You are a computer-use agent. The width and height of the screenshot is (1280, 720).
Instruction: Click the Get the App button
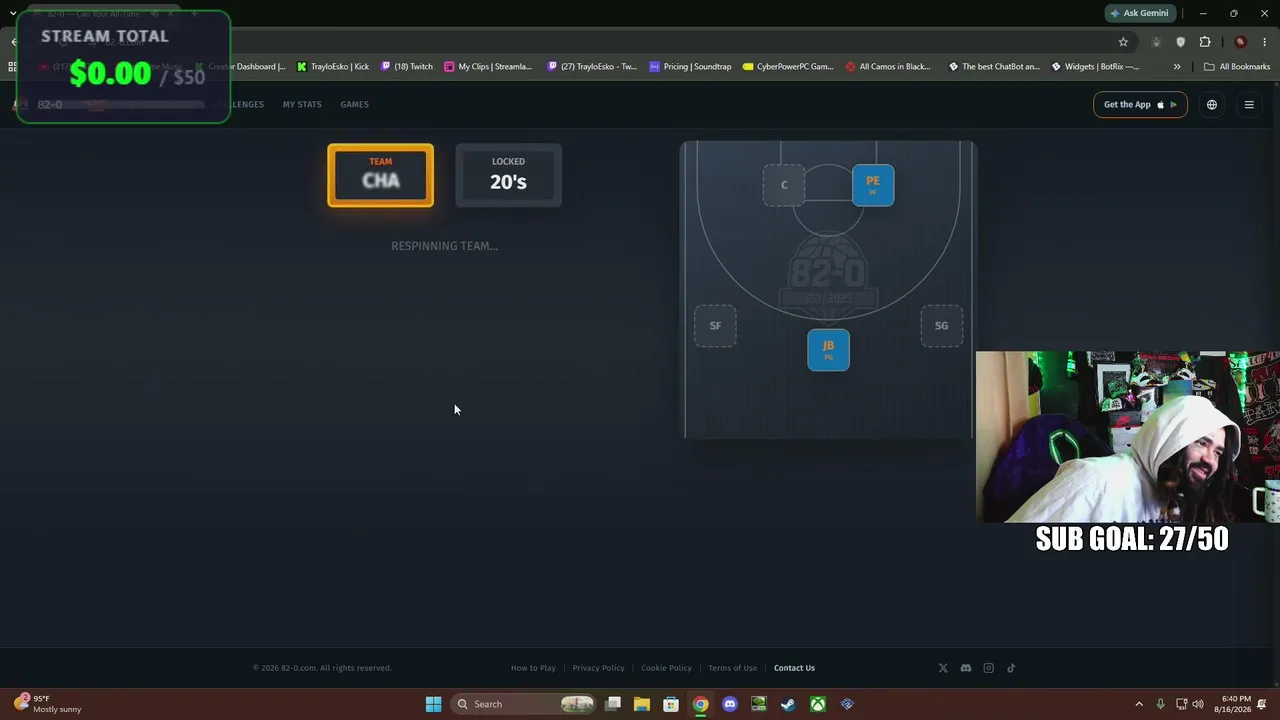click(1140, 105)
